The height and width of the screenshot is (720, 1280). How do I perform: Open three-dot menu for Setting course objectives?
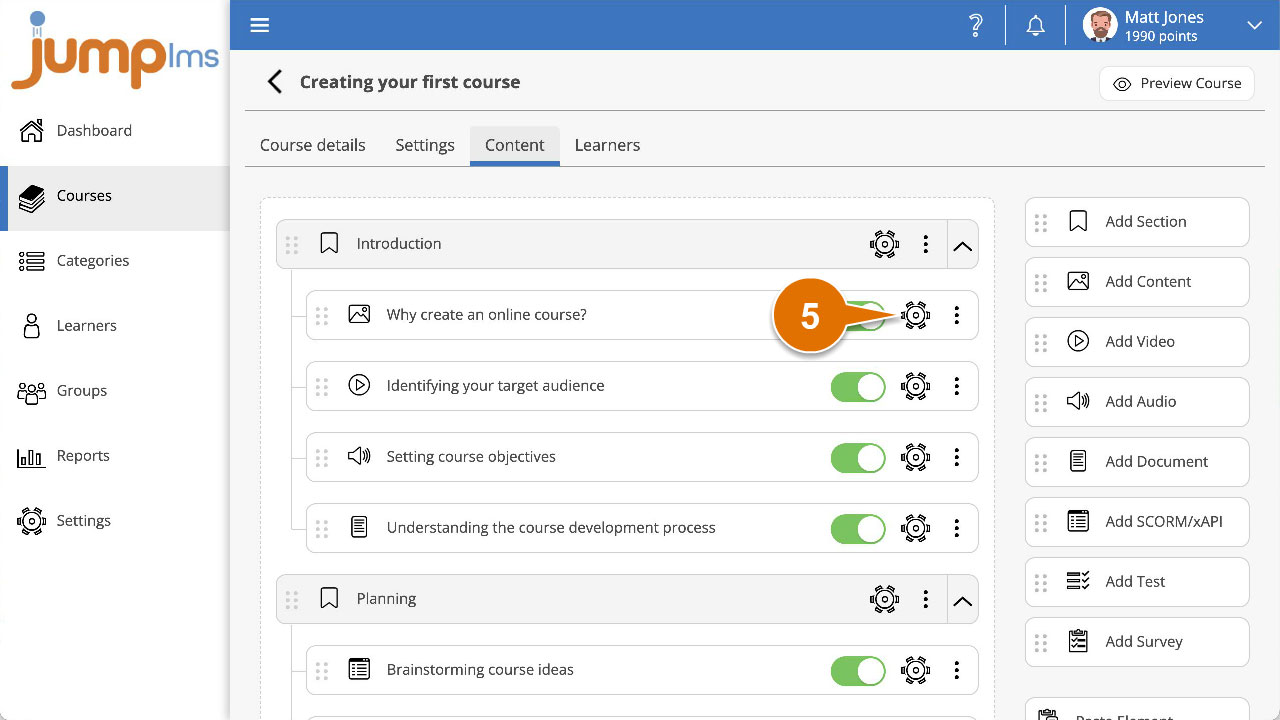[957, 457]
